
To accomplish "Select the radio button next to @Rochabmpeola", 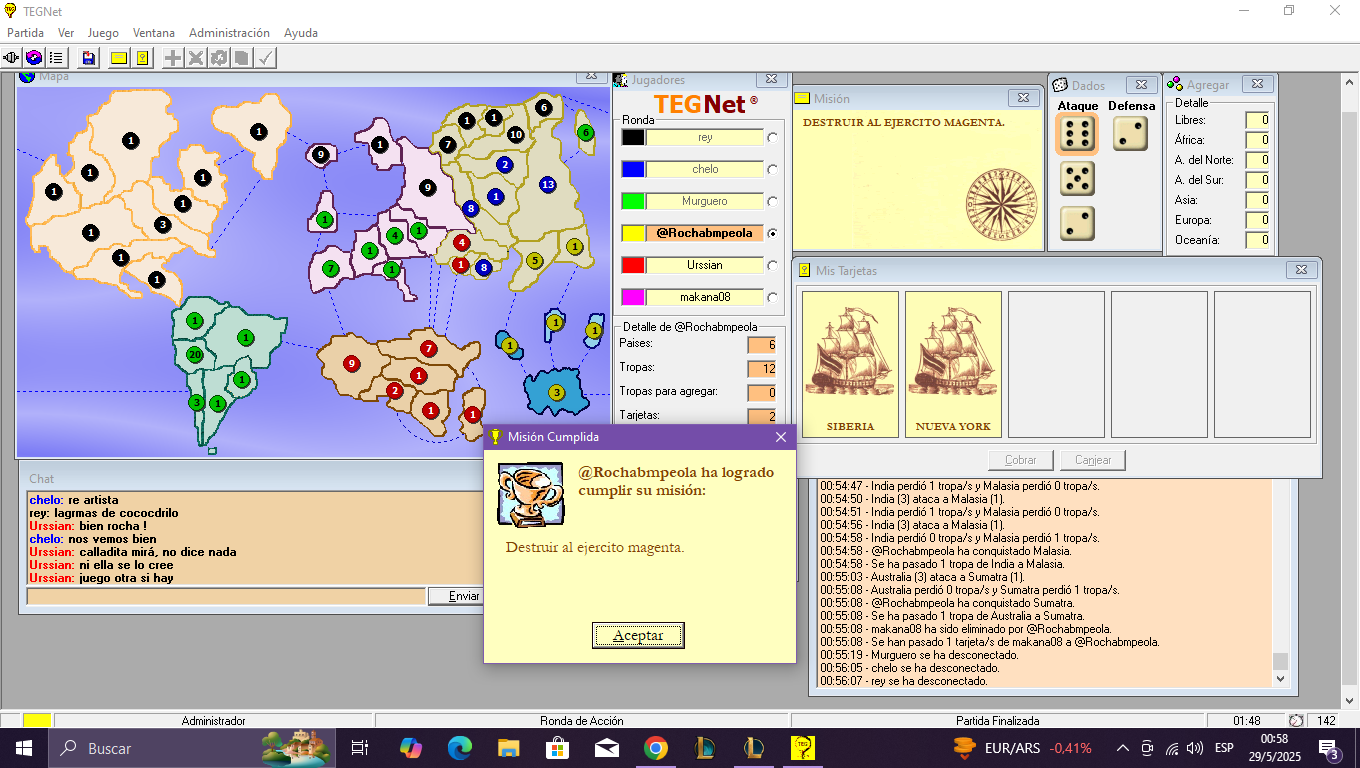I will click(x=772, y=234).
